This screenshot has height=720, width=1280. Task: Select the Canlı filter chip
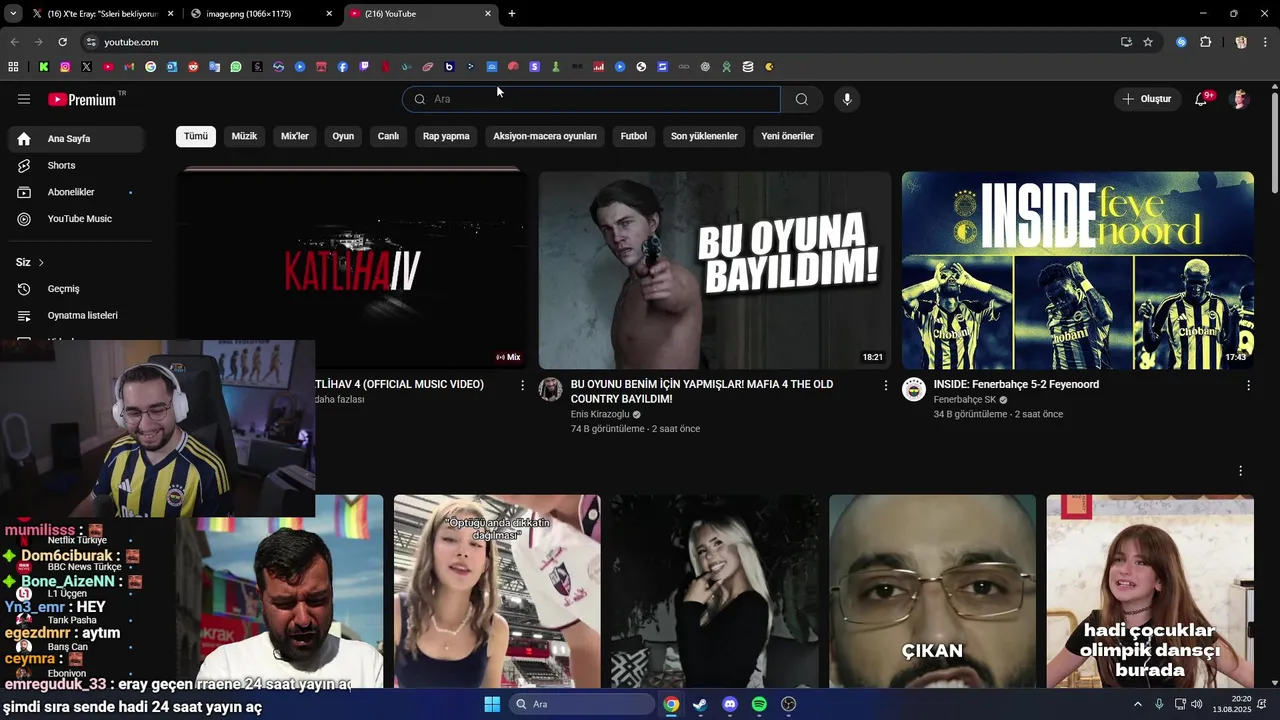(388, 136)
